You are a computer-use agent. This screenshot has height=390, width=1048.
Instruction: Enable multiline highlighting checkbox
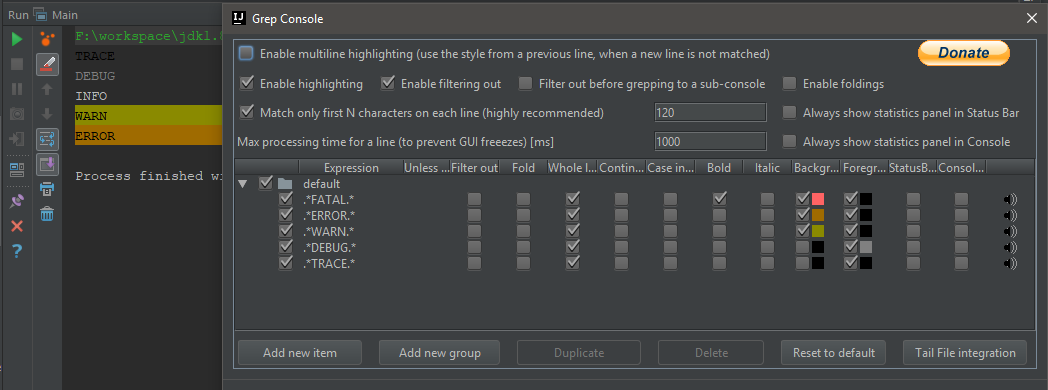coord(247,53)
